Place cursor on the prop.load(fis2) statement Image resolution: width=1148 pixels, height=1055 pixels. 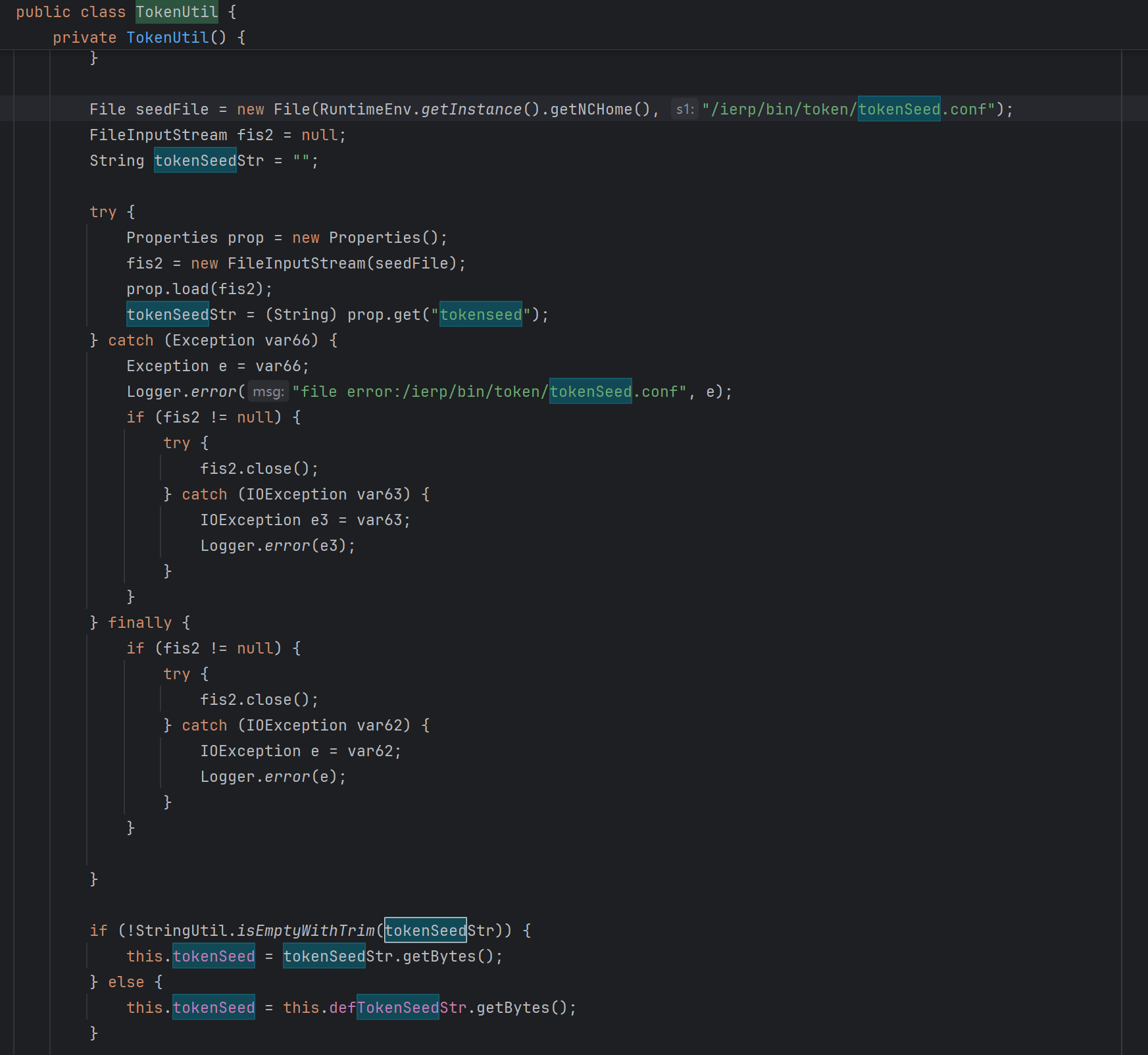pos(199,289)
